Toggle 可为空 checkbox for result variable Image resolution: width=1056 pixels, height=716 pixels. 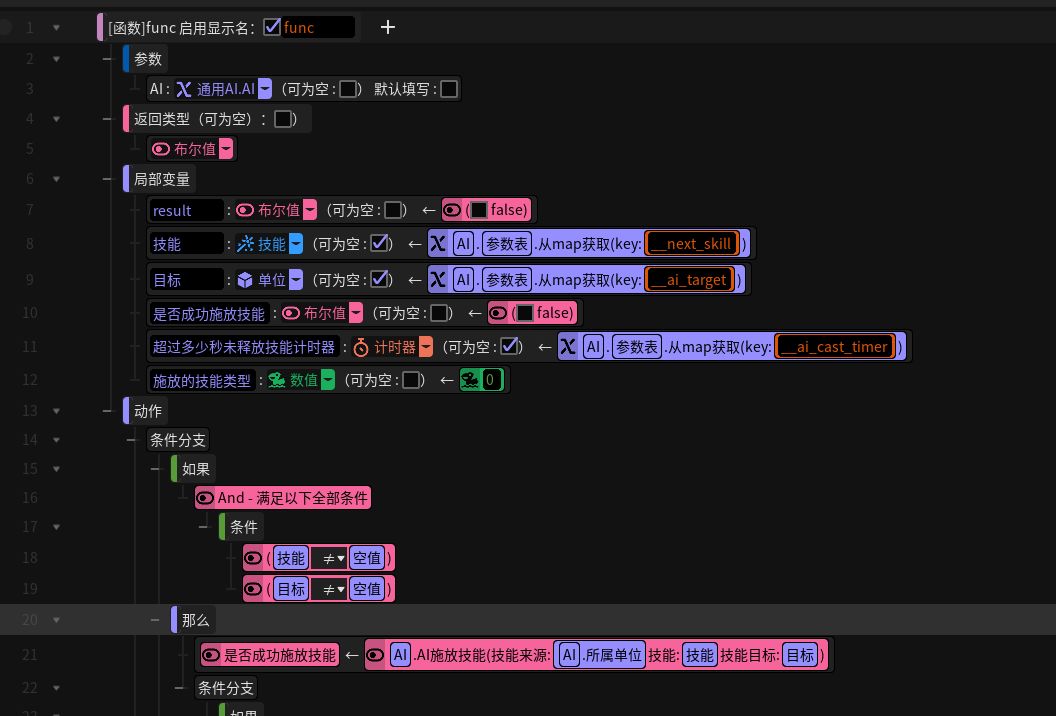pyautogui.click(x=393, y=210)
